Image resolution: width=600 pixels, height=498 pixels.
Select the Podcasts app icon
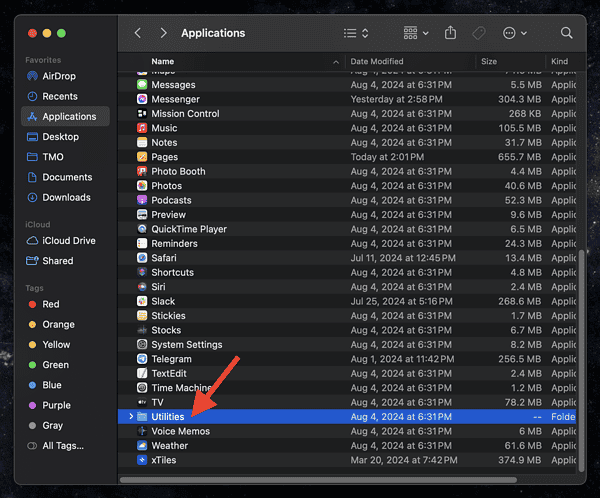coord(142,200)
